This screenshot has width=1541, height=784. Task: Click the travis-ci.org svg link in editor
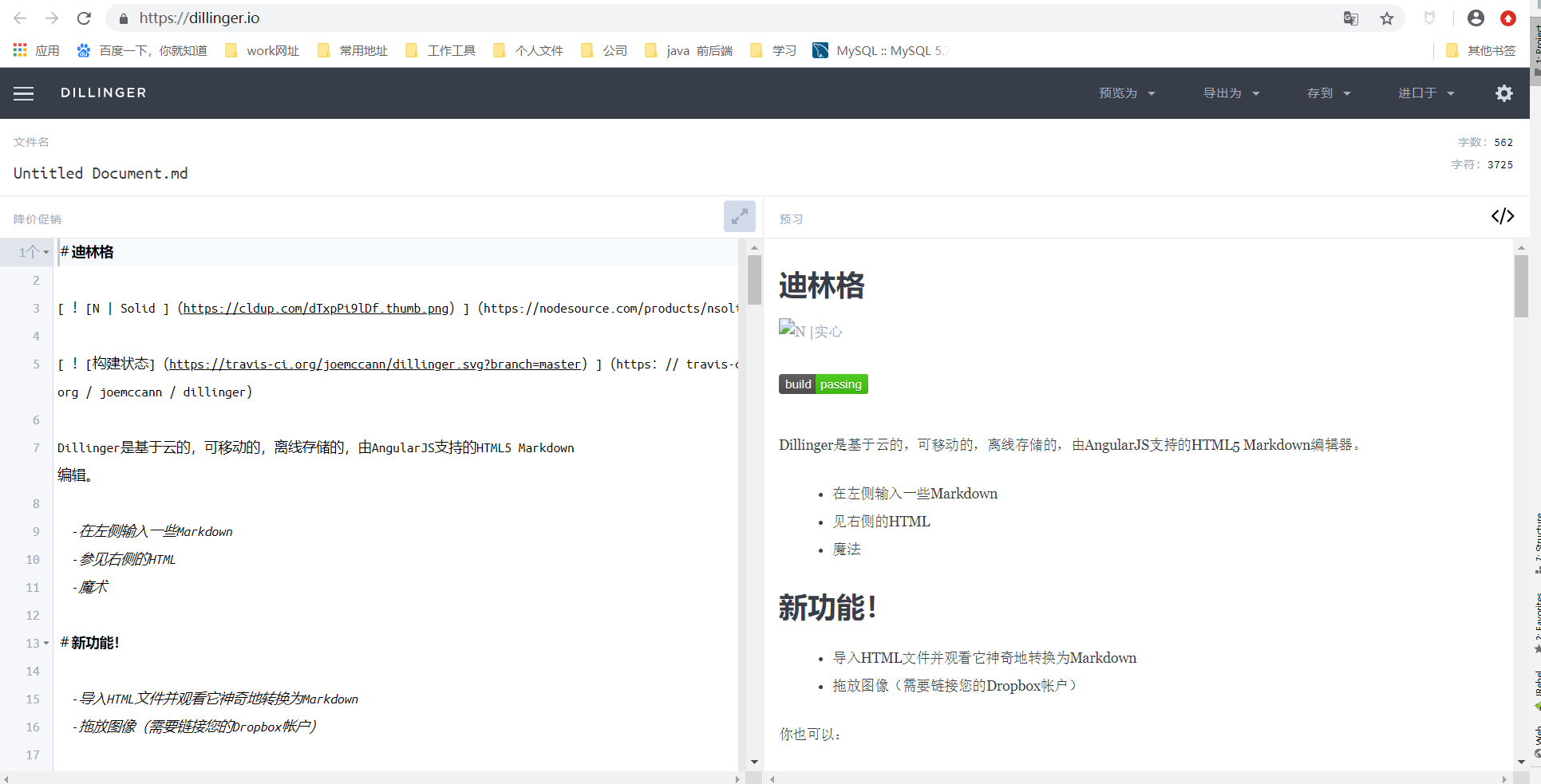click(375, 364)
